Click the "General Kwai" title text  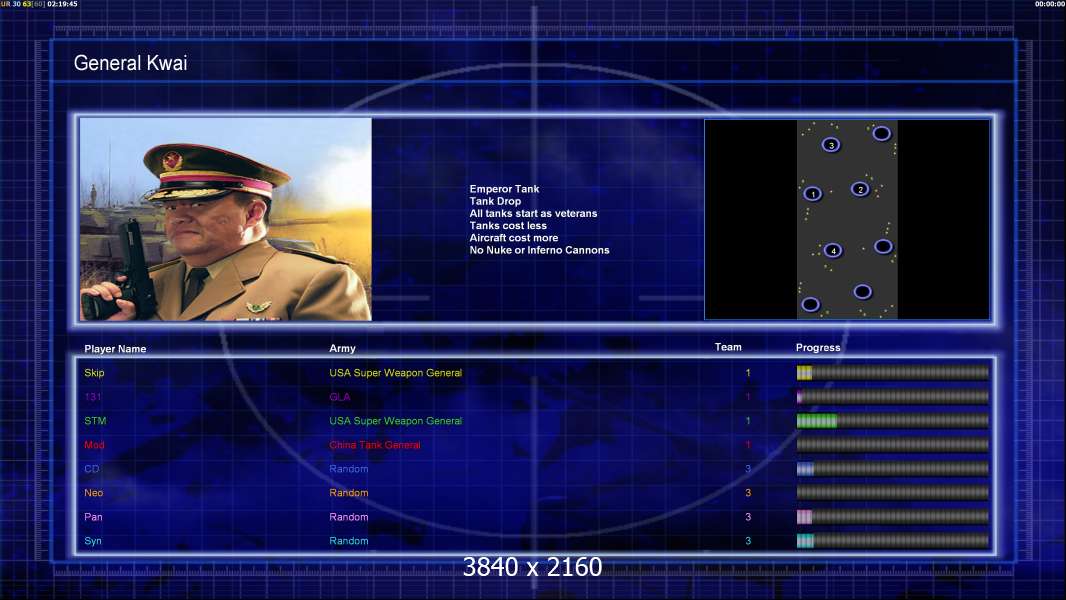pos(131,63)
